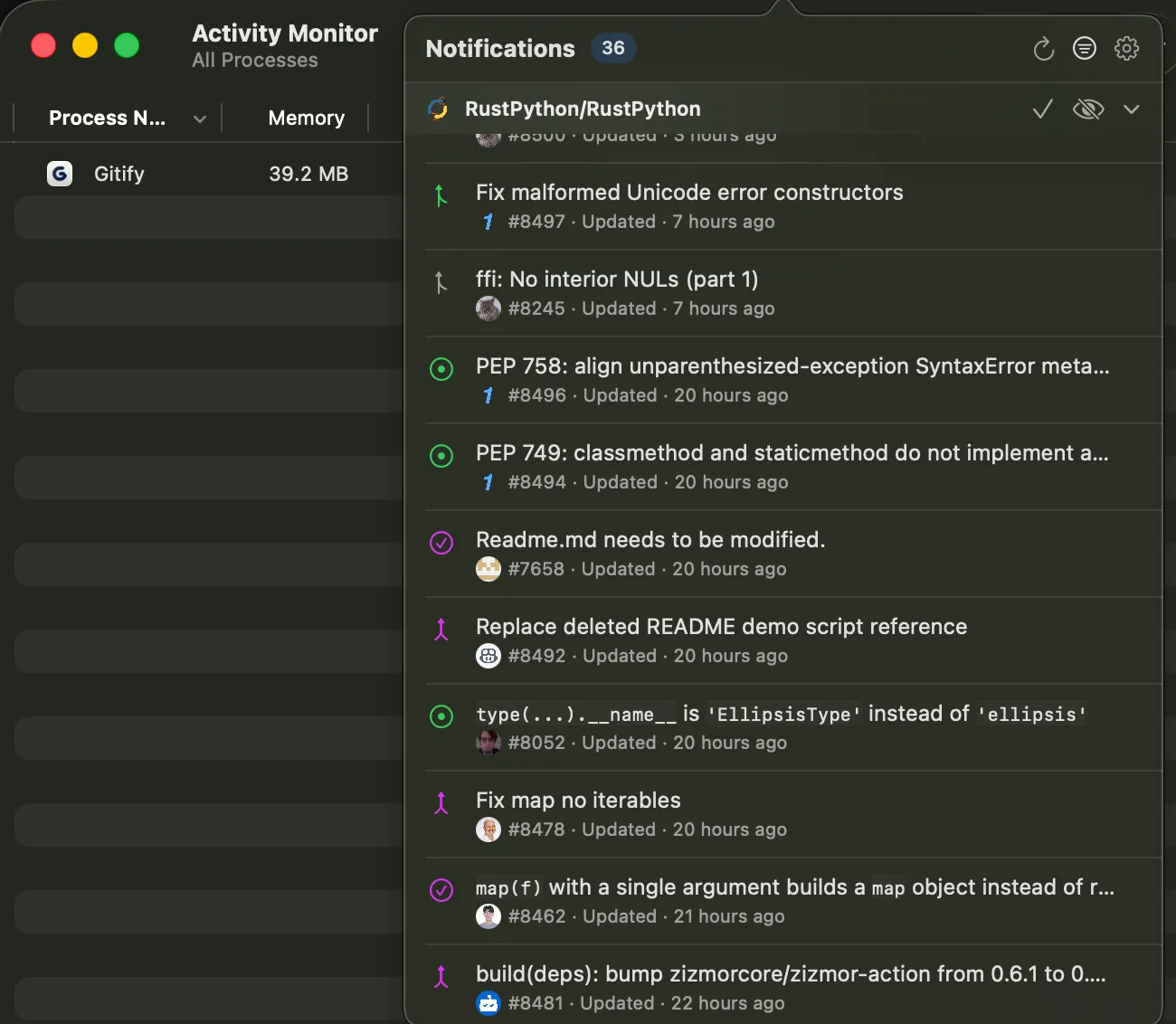1176x1024 pixels.
Task: Click the author avatar next to #7658
Action: [x=488, y=569]
